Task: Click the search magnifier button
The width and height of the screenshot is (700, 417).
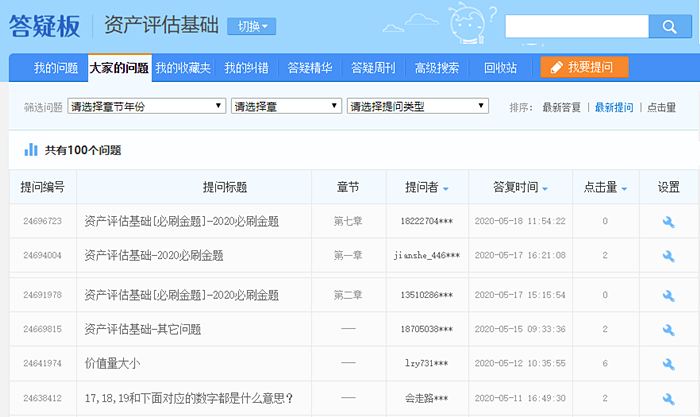Action: coord(663,26)
